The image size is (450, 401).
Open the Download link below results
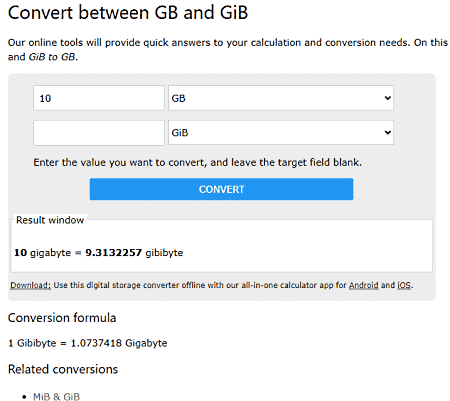tap(31, 285)
